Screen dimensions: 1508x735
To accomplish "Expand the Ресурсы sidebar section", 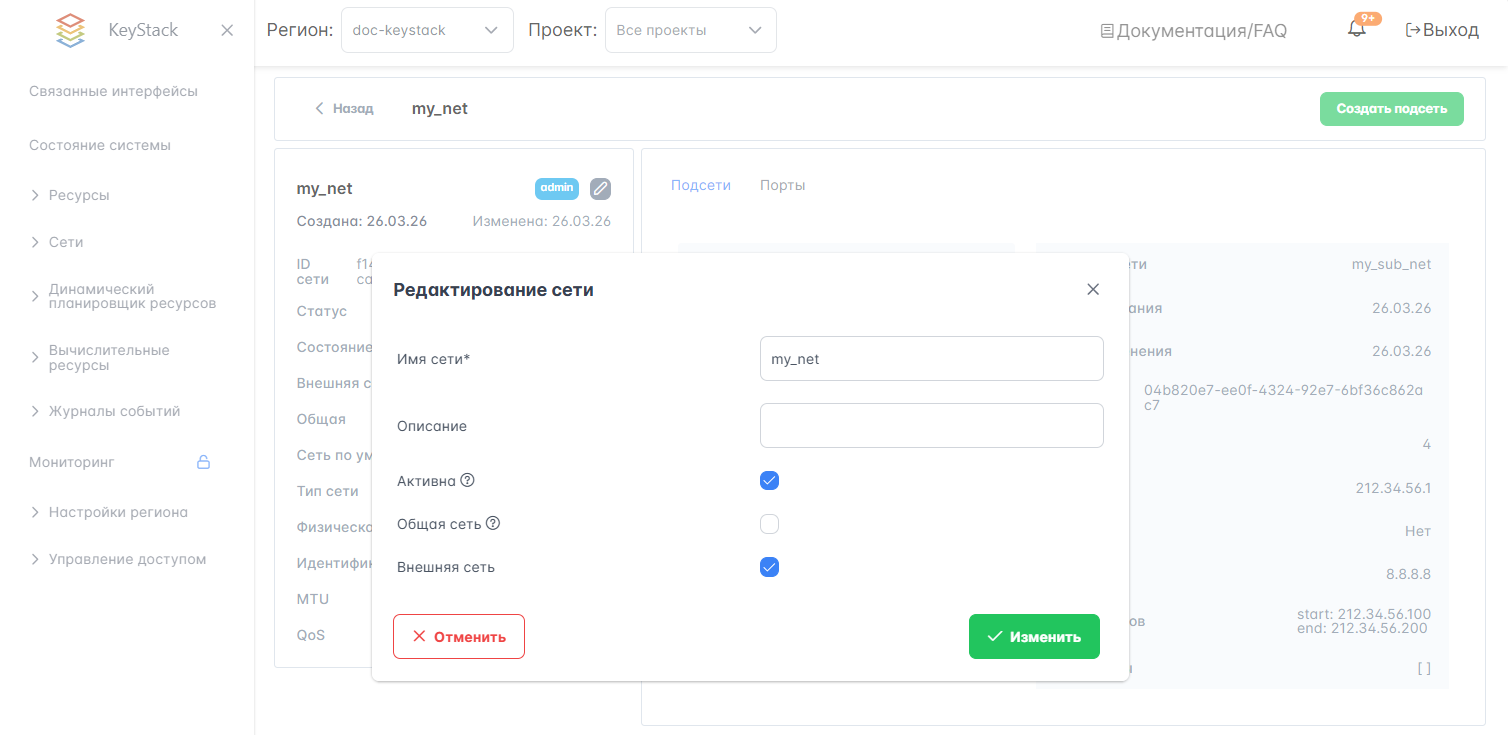I will point(79,195).
